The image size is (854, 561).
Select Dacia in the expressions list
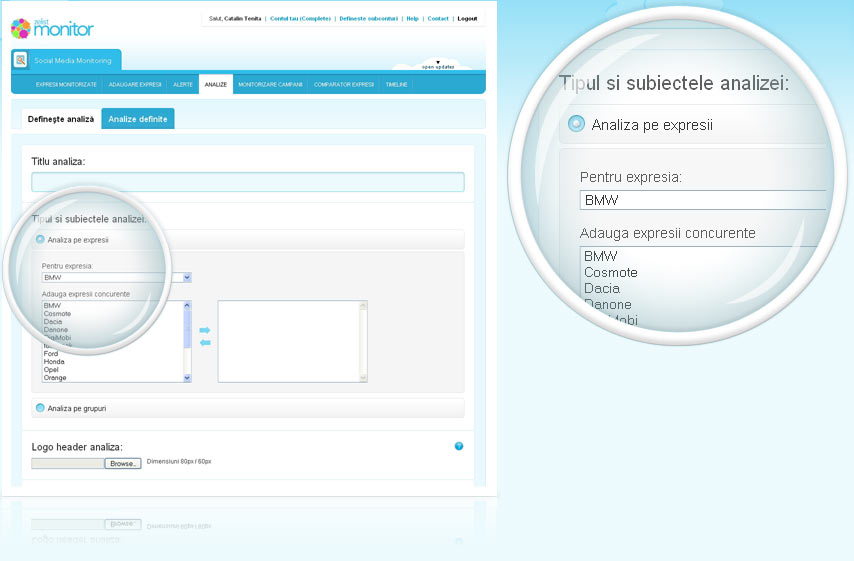[x=53, y=321]
